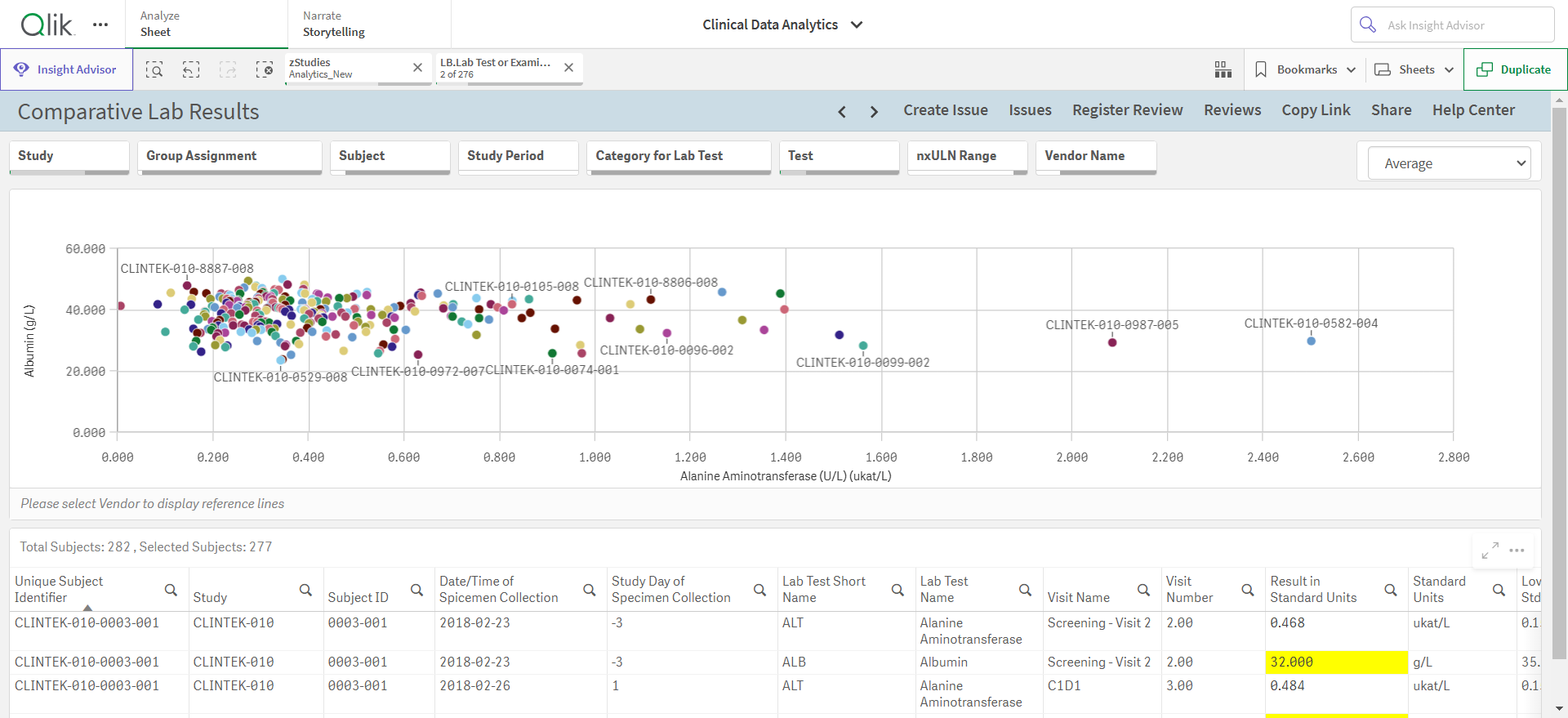Click the Duplicate sheet button

point(1514,69)
